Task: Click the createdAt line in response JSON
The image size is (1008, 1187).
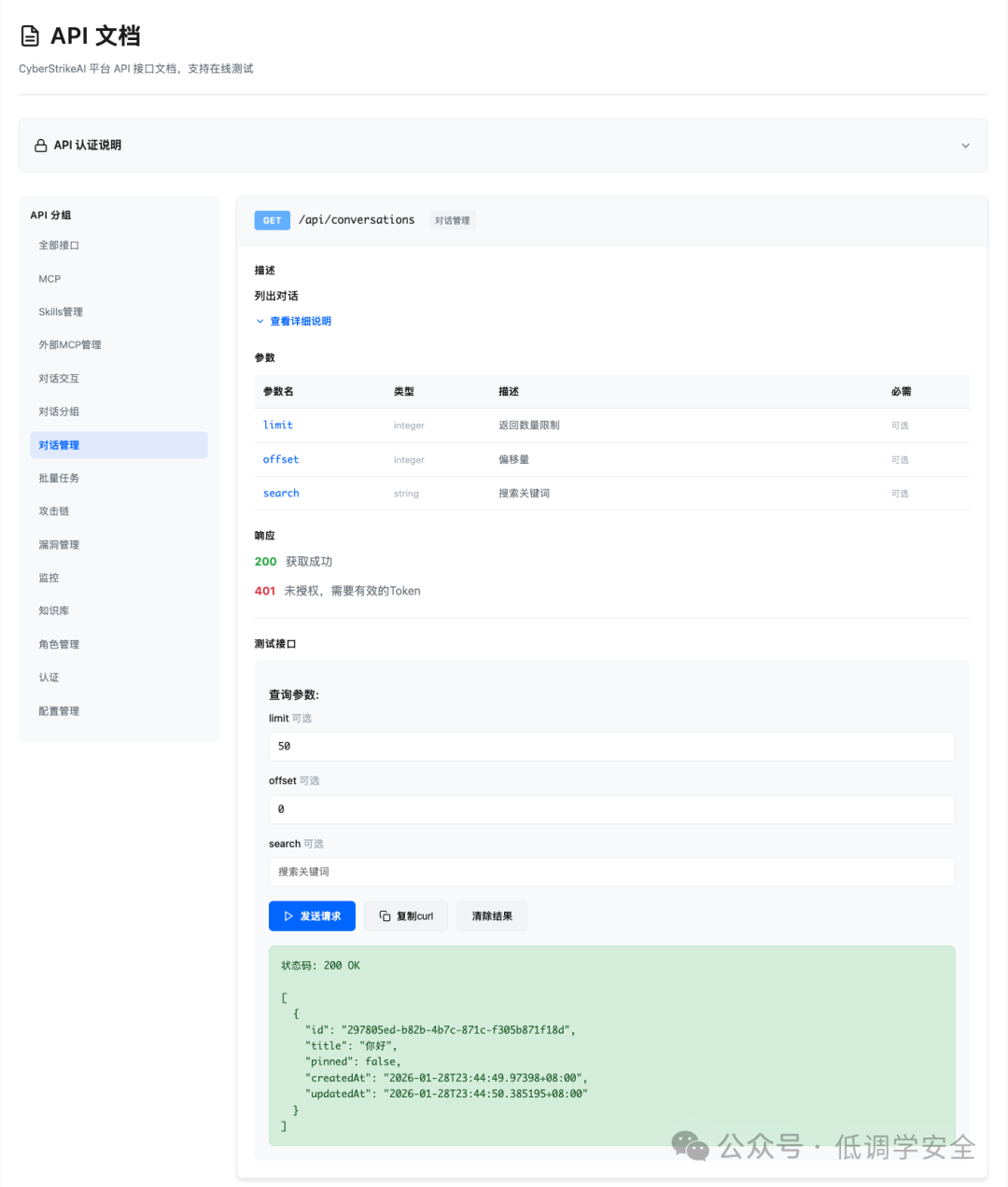Action: tap(446, 1078)
